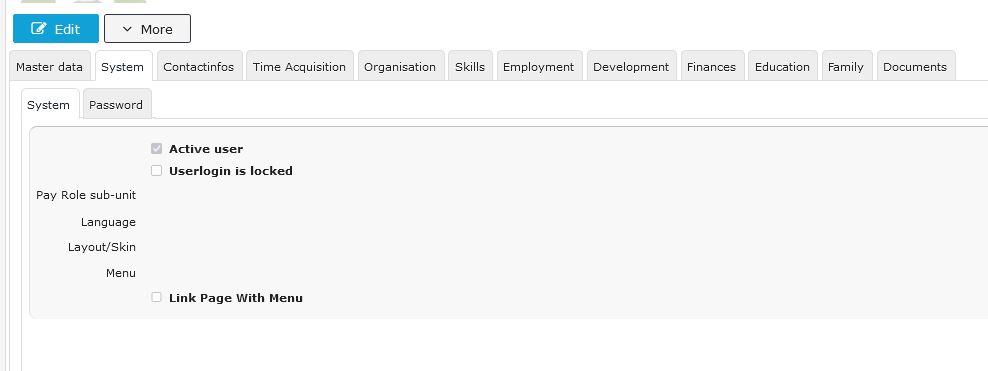The height and width of the screenshot is (371, 988).
Task: Open the Master data tab
Action: [x=49, y=66]
